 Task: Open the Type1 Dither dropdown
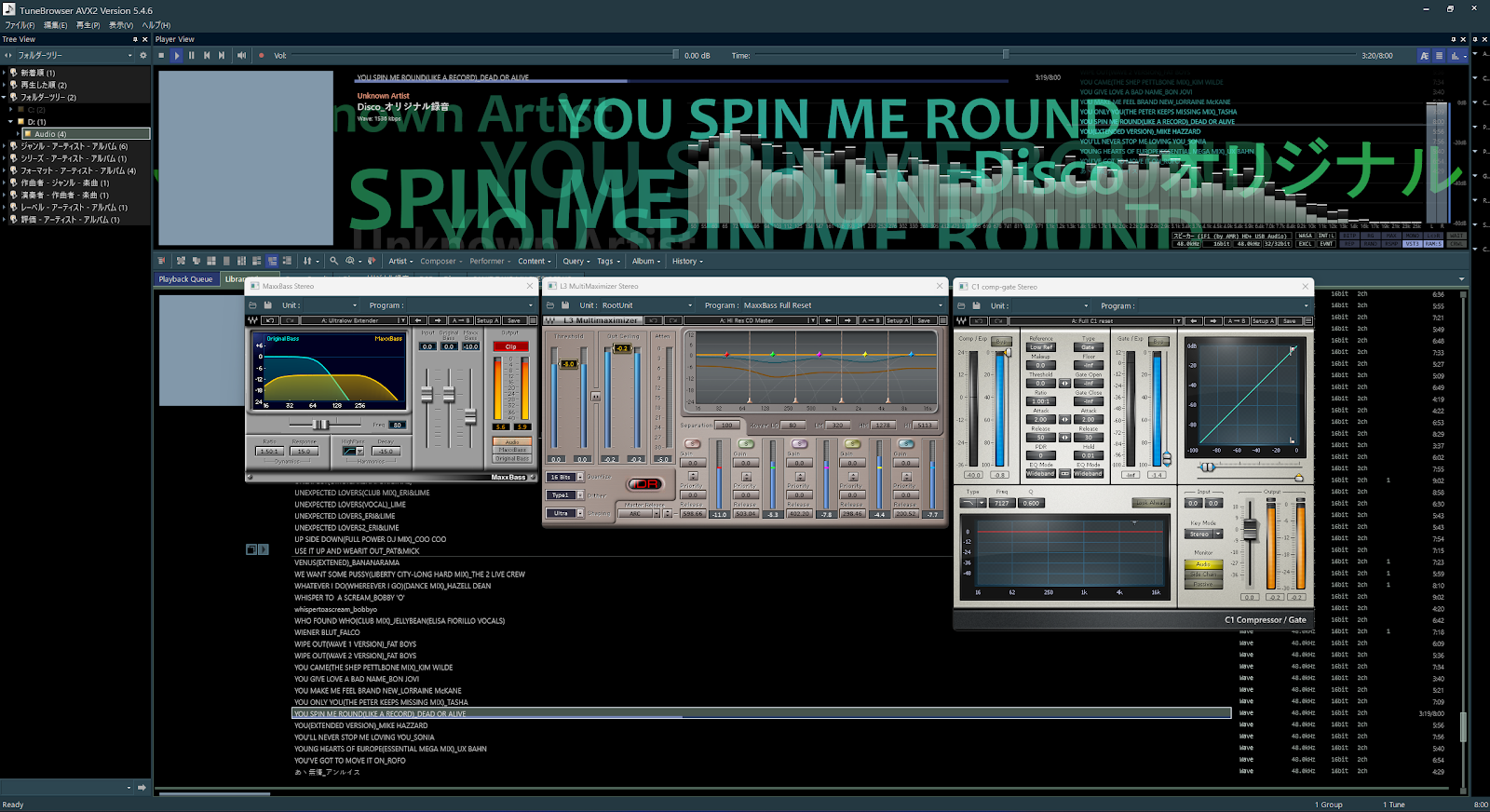(x=565, y=495)
